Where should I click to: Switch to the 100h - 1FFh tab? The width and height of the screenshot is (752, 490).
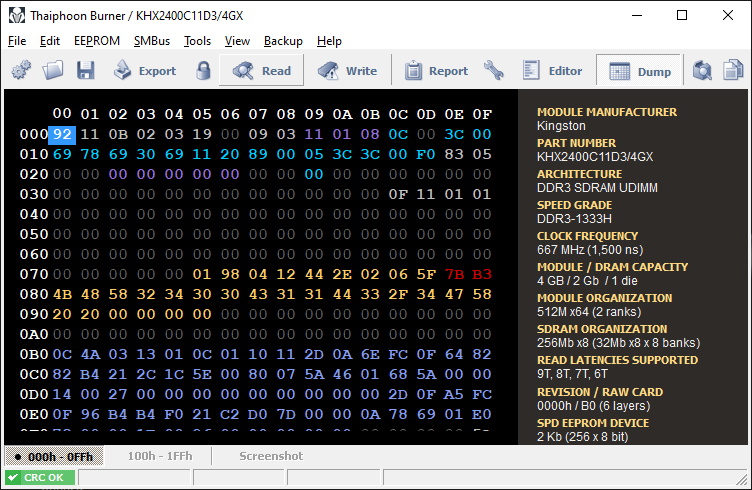point(160,456)
